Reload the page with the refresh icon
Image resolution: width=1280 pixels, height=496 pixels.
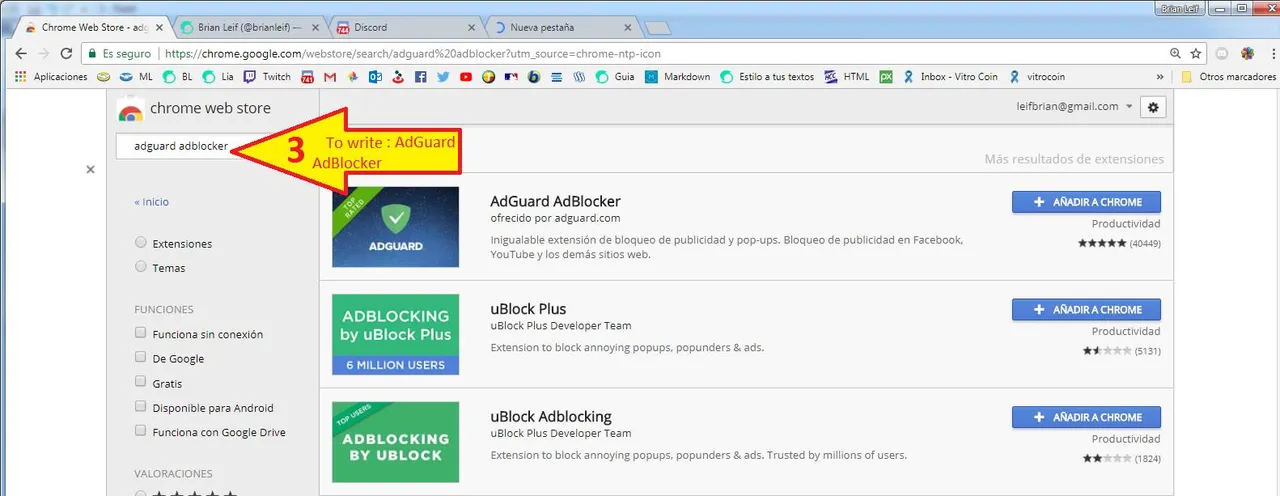click(x=67, y=53)
